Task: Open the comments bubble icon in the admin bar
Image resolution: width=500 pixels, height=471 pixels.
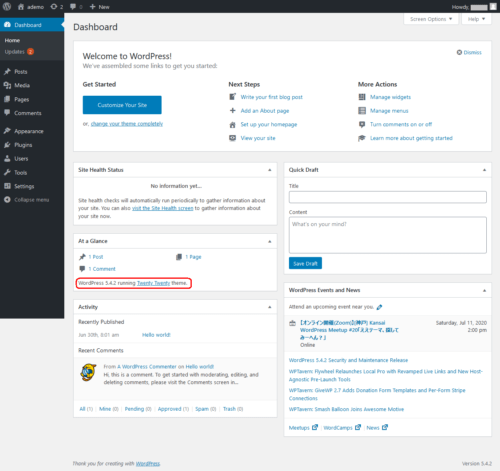Action: click(x=73, y=7)
